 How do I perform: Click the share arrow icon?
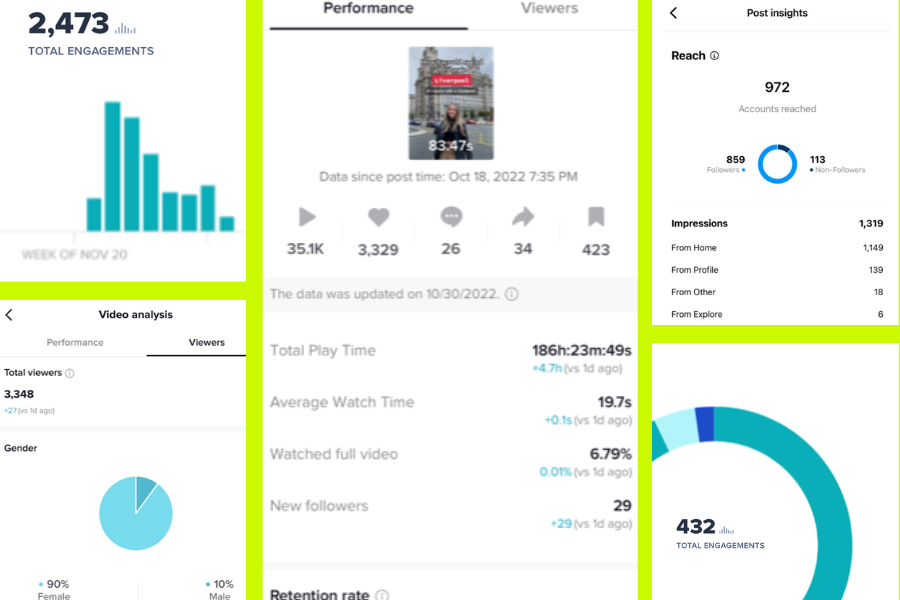523,217
